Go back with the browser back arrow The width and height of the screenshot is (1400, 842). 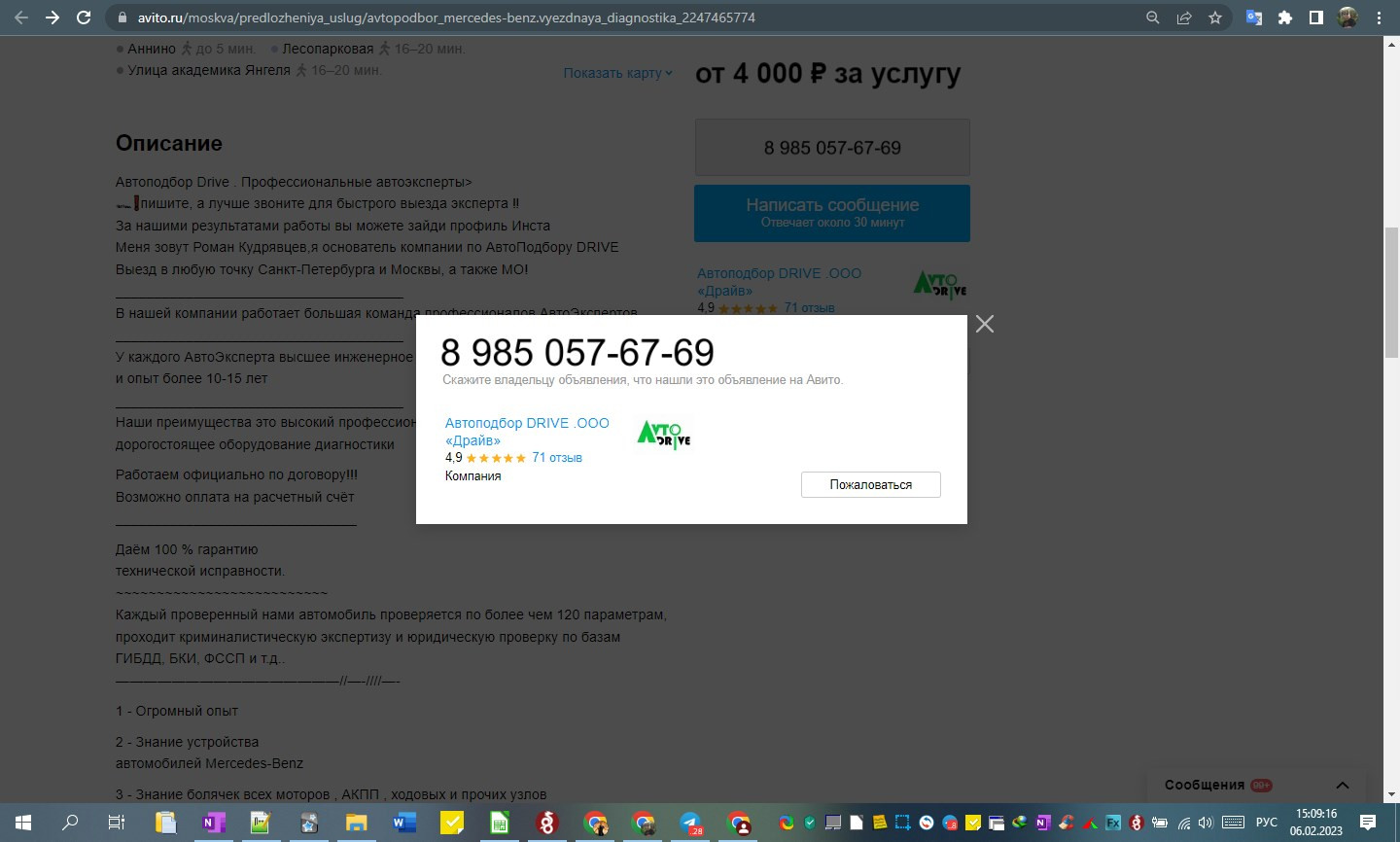point(21,18)
